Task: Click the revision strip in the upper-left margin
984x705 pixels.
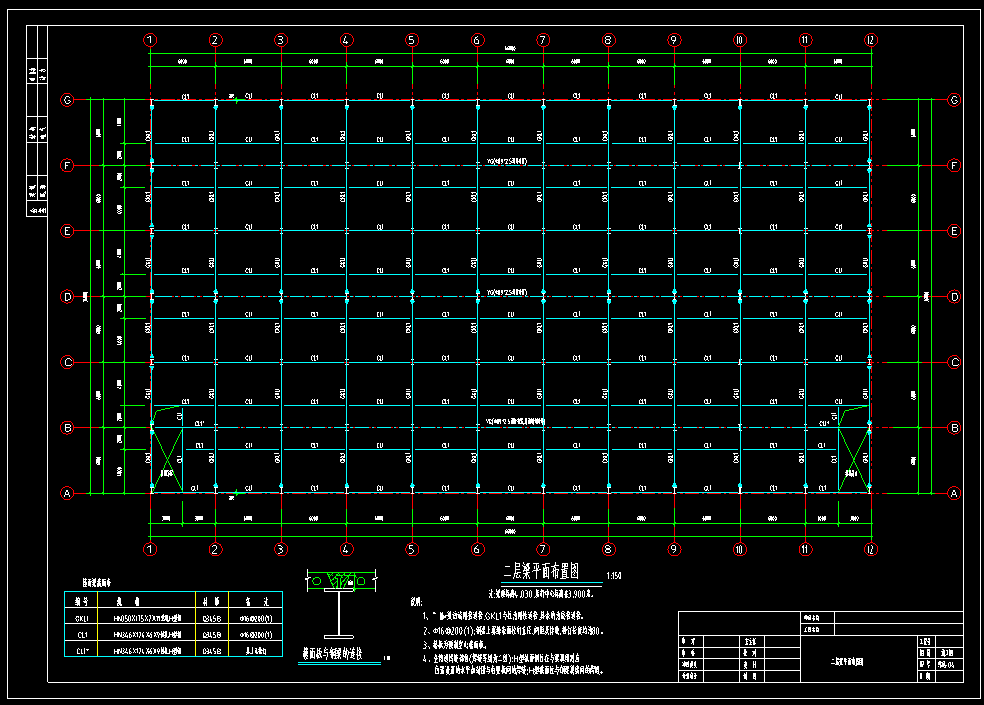Action: (x=36, y=120)
